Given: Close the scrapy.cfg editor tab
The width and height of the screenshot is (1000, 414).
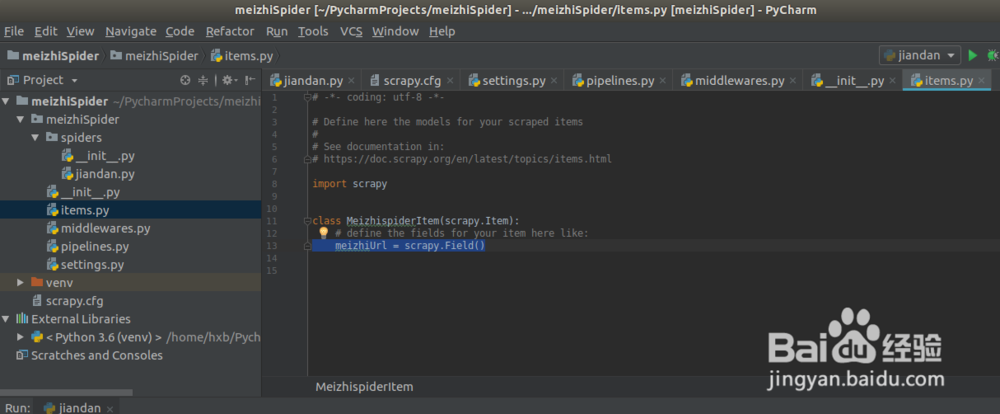Looking at the screenshot, I should click(450, 81).
